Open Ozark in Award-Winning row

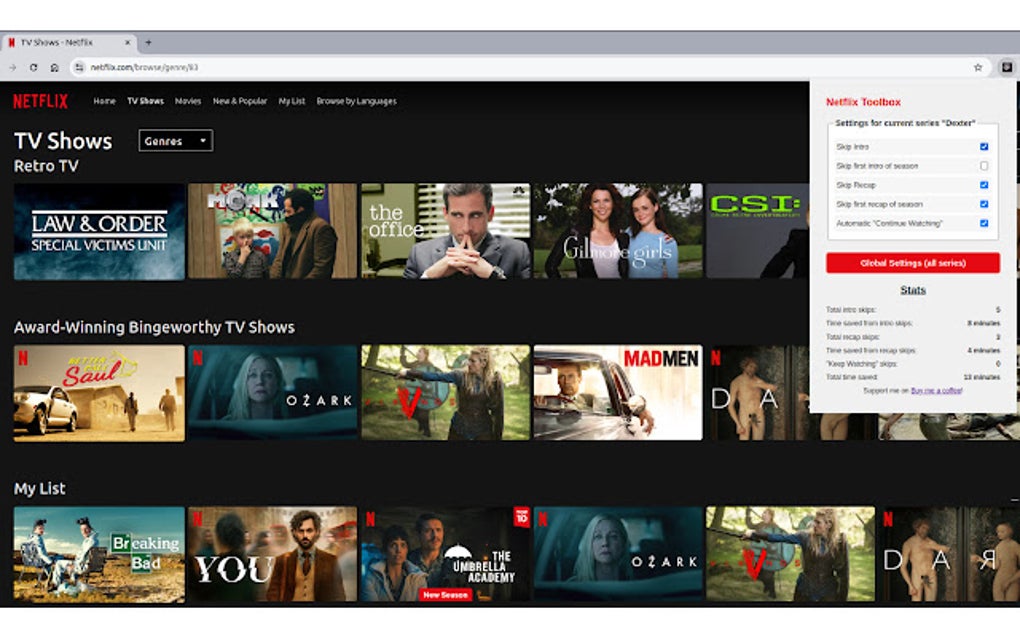click(272, 393)
